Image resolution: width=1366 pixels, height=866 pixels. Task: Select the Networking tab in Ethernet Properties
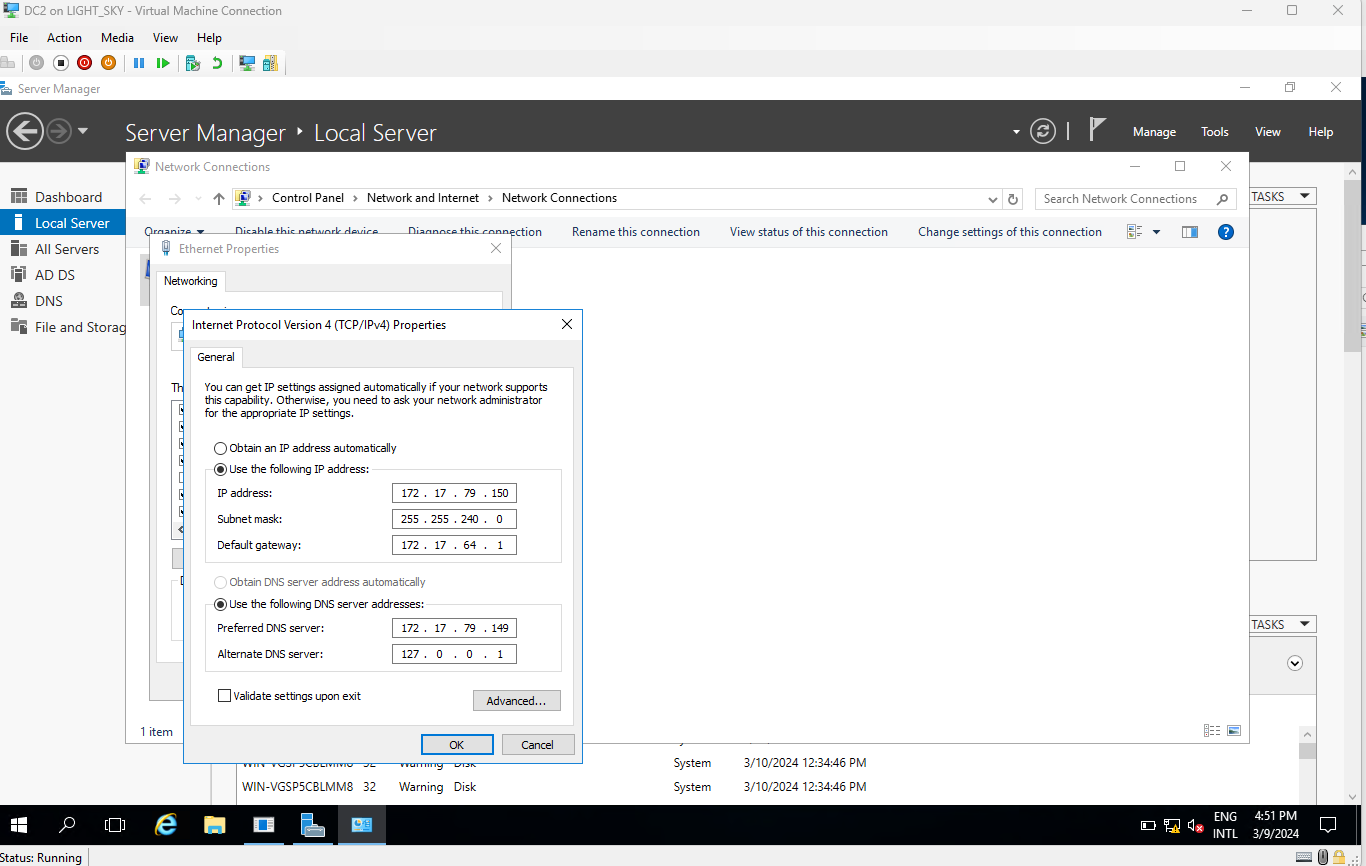point(191,281)
